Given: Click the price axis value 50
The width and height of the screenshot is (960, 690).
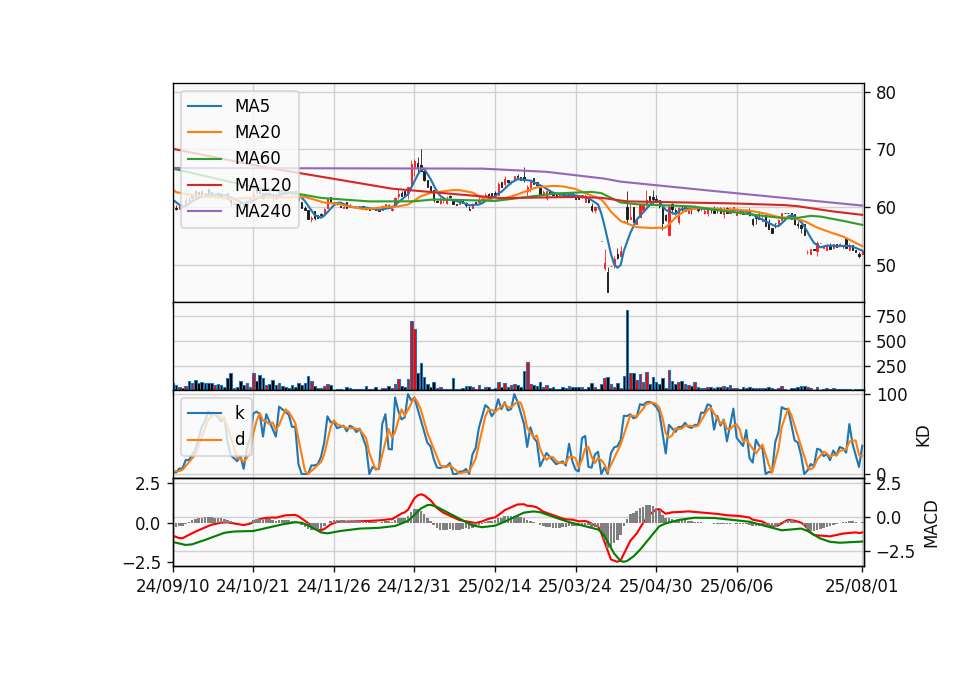Looking at the screenshot, I should [x=885, y=266].
